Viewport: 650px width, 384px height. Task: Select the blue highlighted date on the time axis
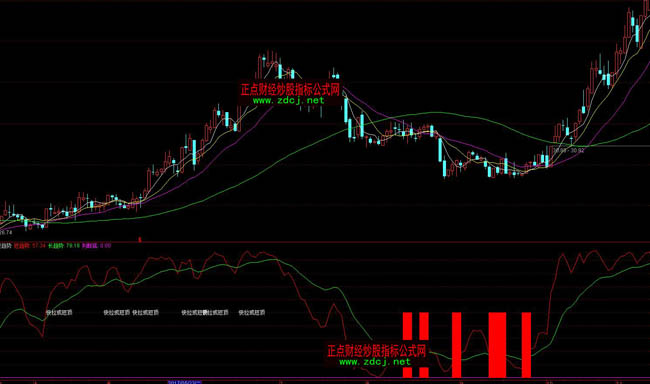(184, 382)
